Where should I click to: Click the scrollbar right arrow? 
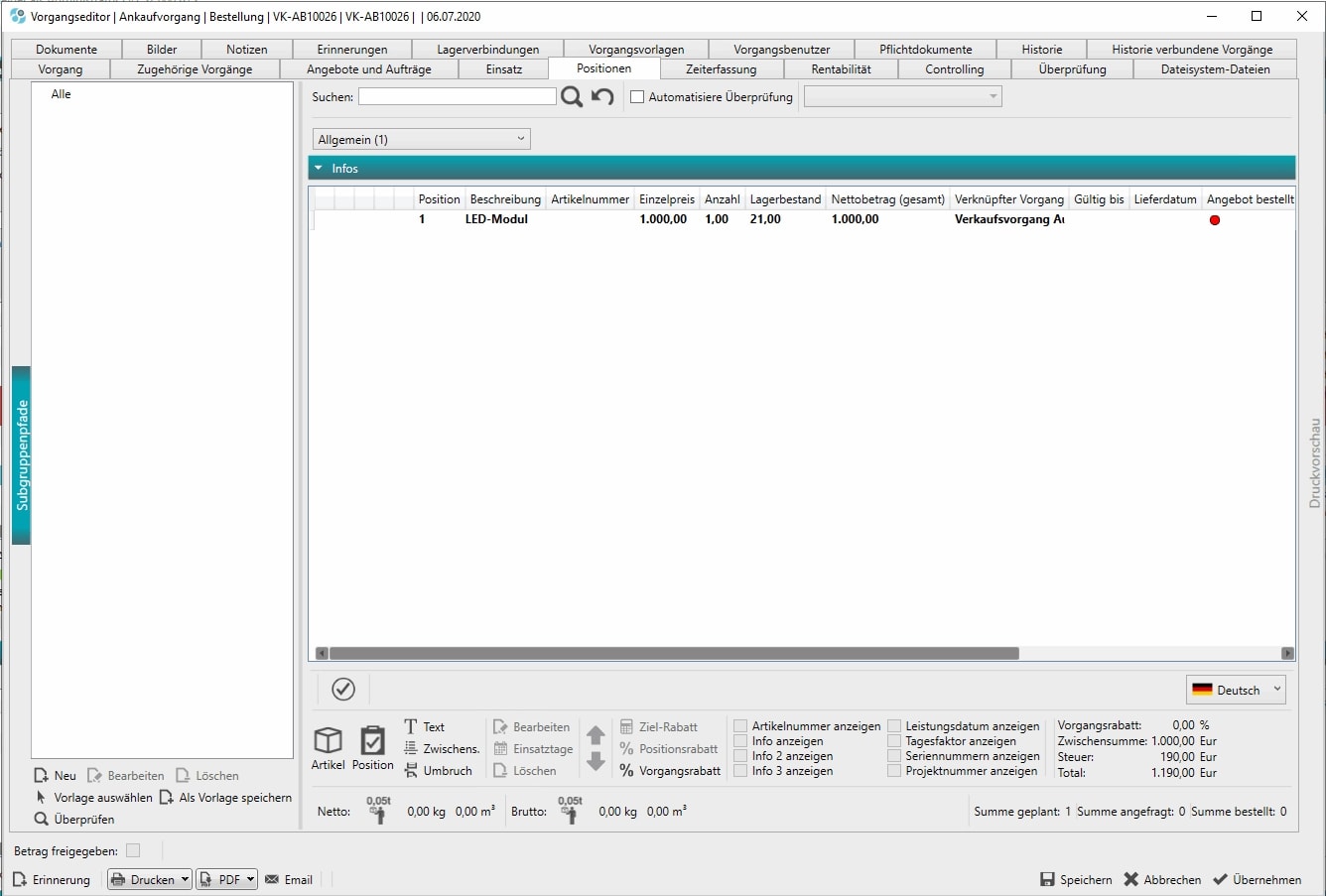(x=1287, y=653)
